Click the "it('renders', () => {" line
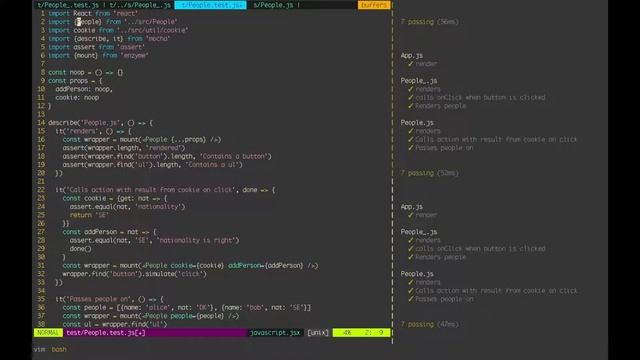 (93, 131)
